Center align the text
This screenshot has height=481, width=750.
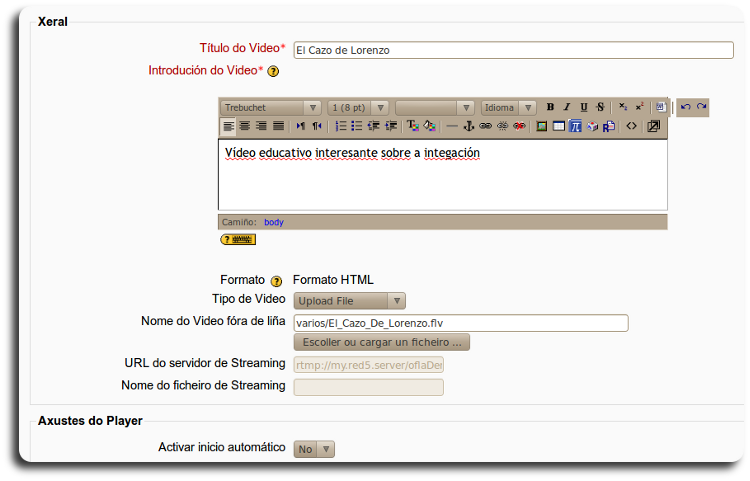245,126
